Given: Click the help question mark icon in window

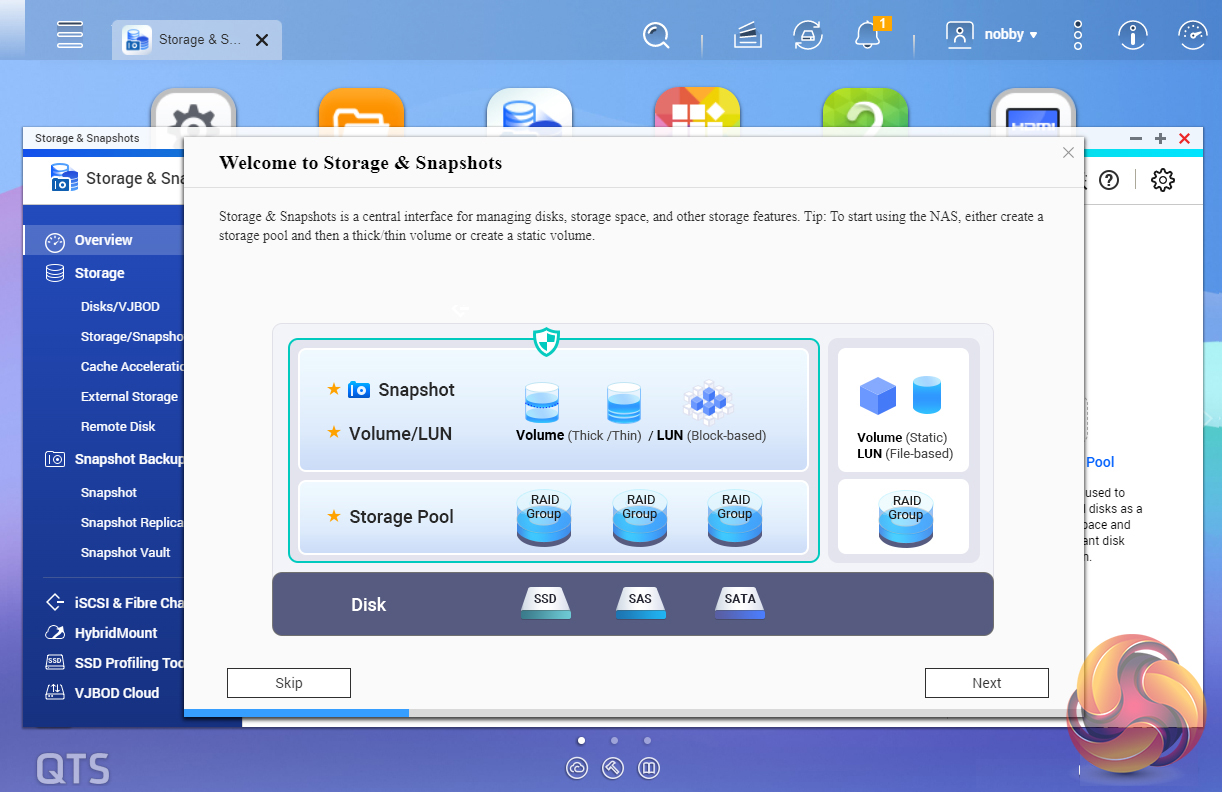Looking at the screenshot, I should point(1109,180).
